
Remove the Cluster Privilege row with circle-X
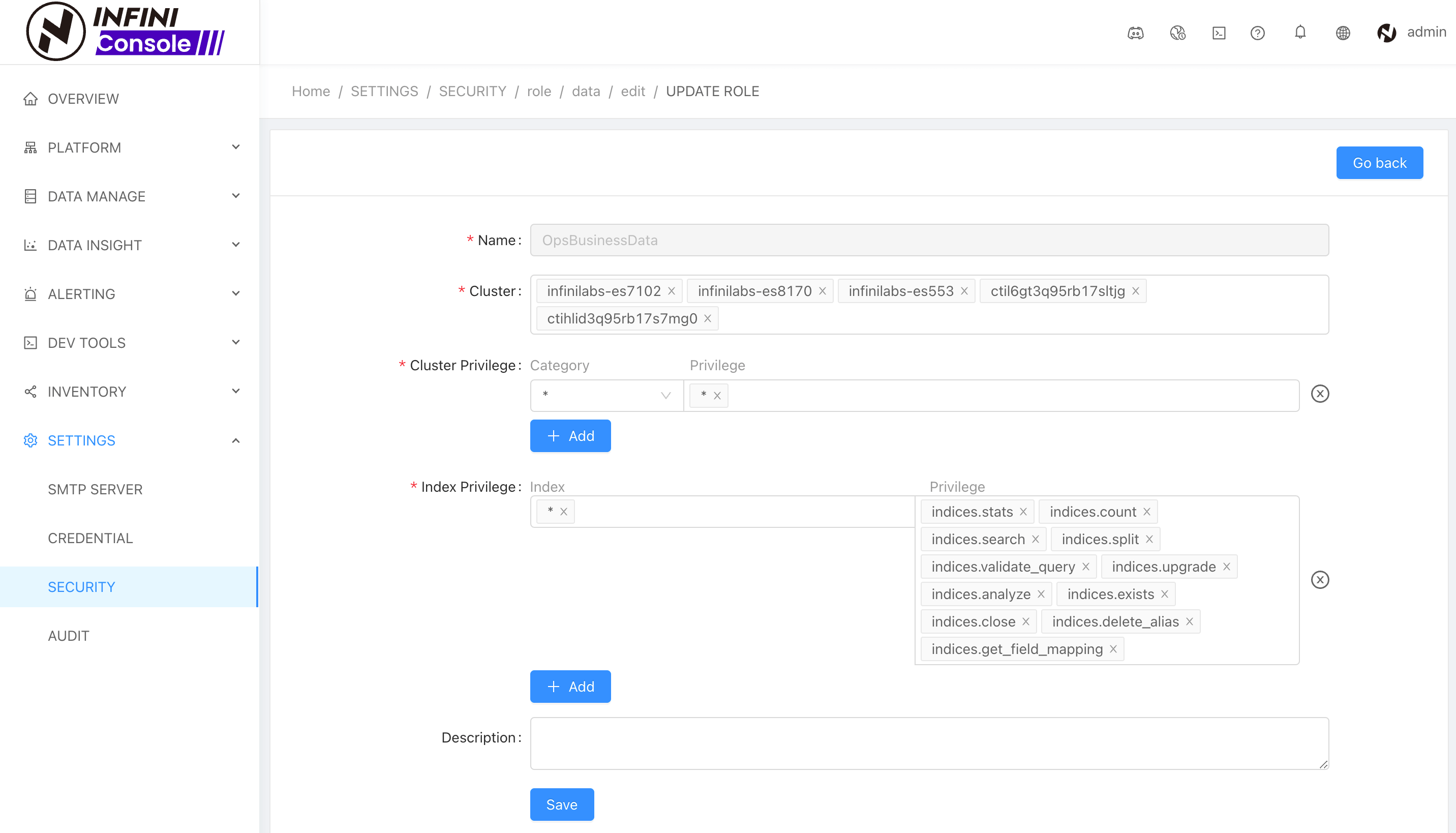point(1319,394)
